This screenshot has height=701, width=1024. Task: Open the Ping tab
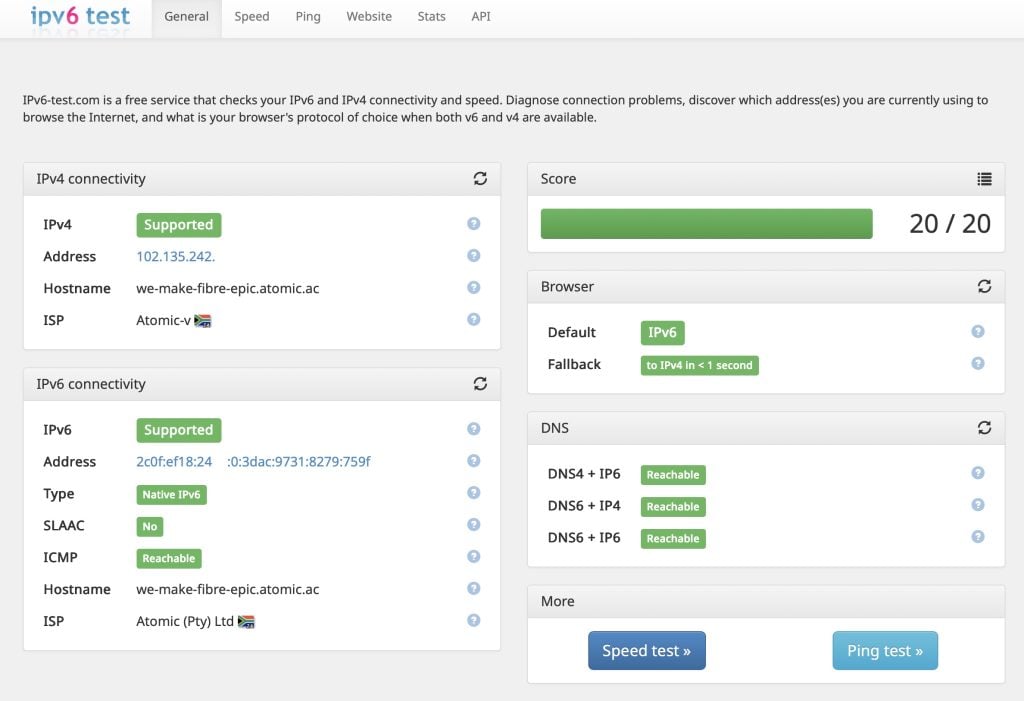pyautogui.click(x=308, y=16)
